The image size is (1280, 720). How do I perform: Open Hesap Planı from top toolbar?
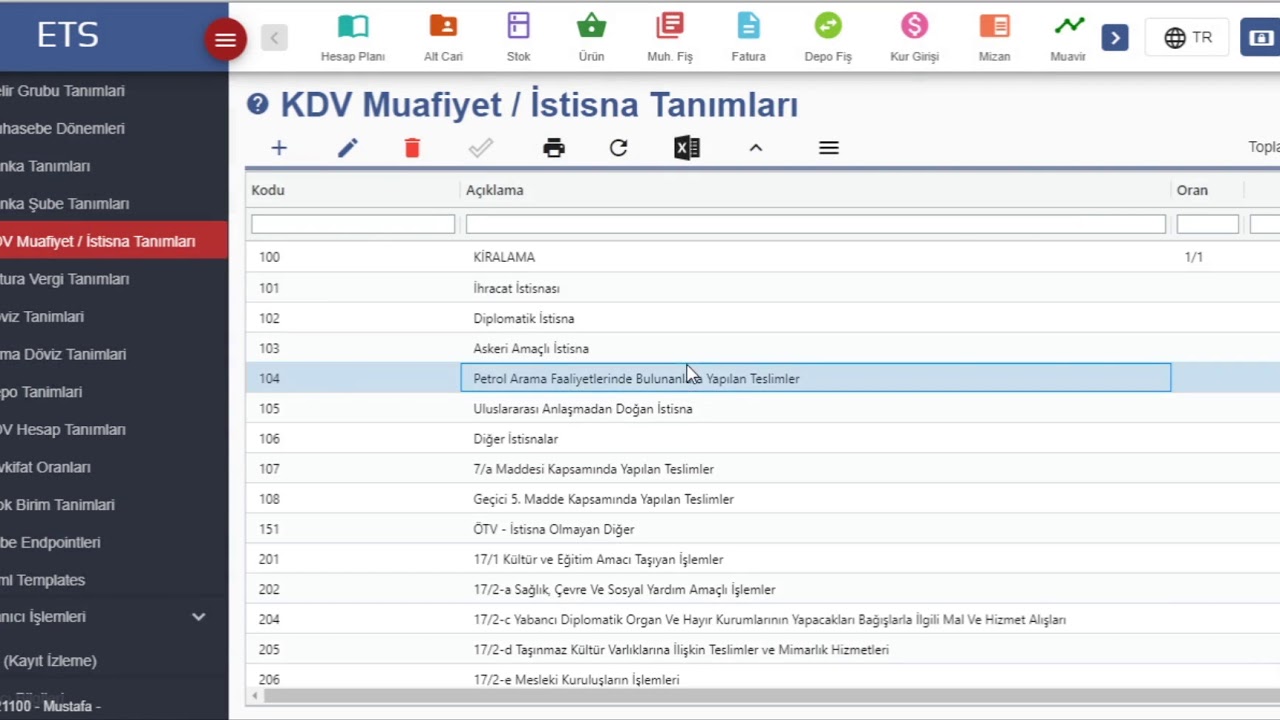352,38
